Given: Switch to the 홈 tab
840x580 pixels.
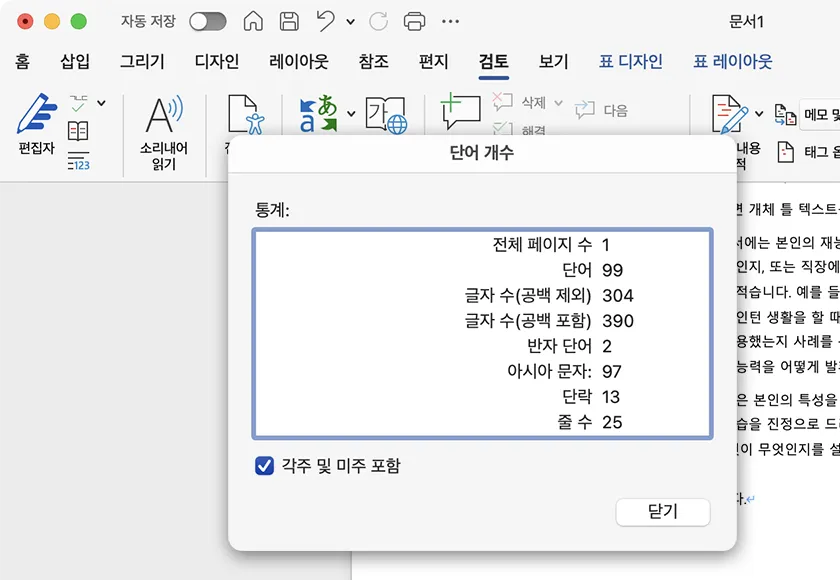Looking at the screenshot, I should [22, 62].
